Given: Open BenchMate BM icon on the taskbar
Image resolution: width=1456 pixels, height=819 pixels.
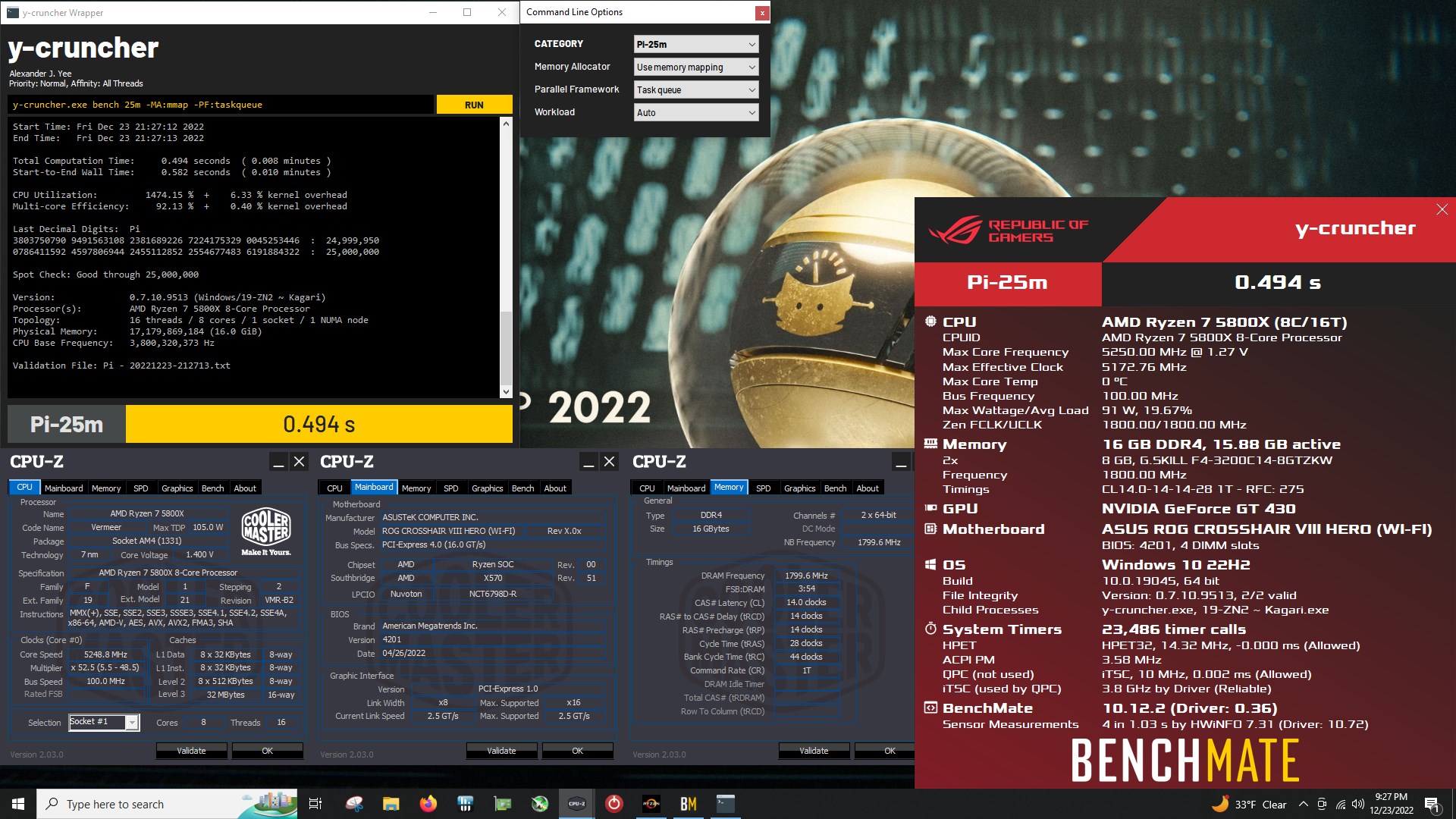Looking at the screenshot, I should (x=689, y=804).
